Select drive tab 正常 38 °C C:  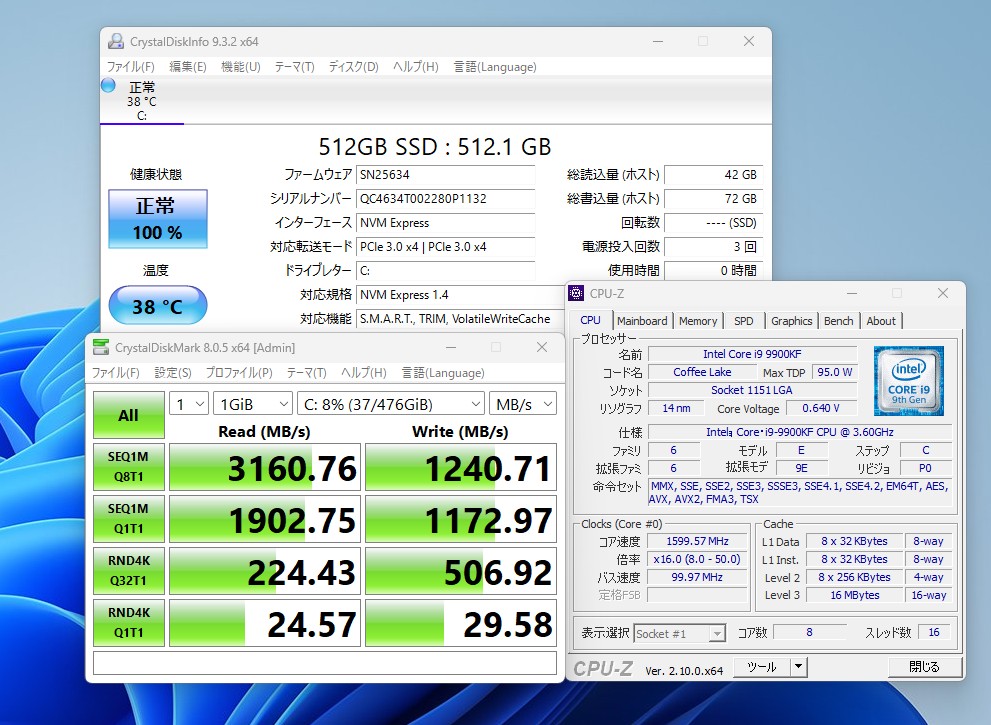(142, 101)
